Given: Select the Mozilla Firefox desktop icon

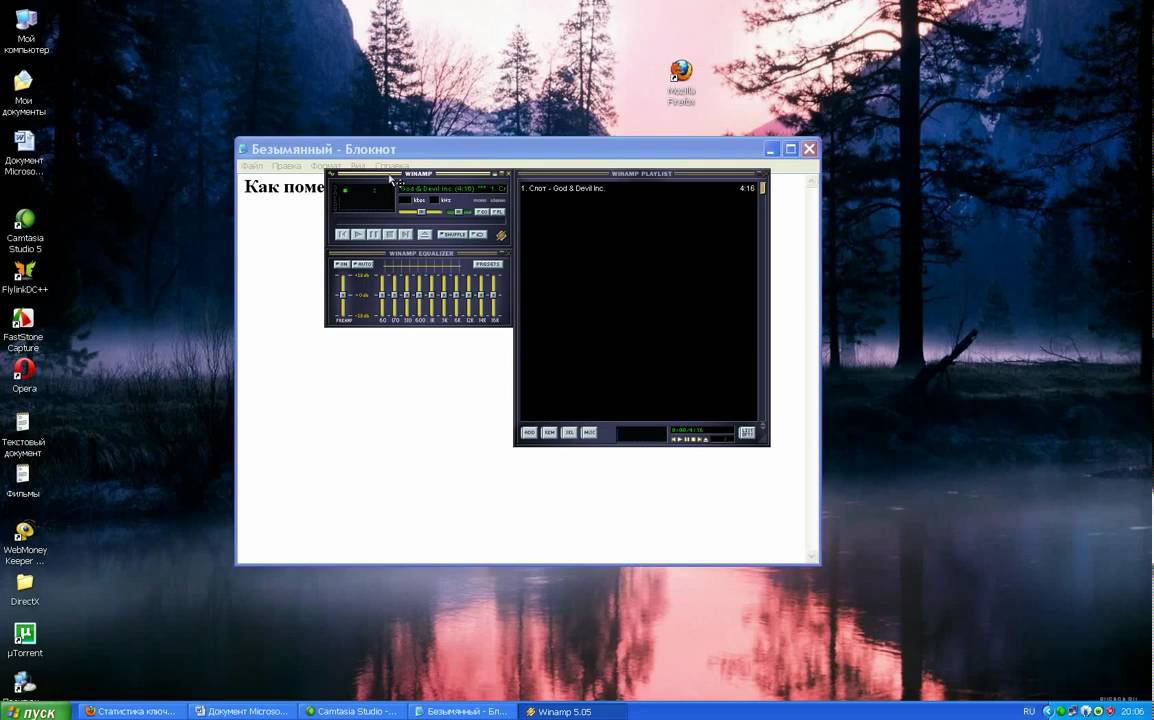Looking at the screenshot, I should pyautogui.click(x=682, y=82).
